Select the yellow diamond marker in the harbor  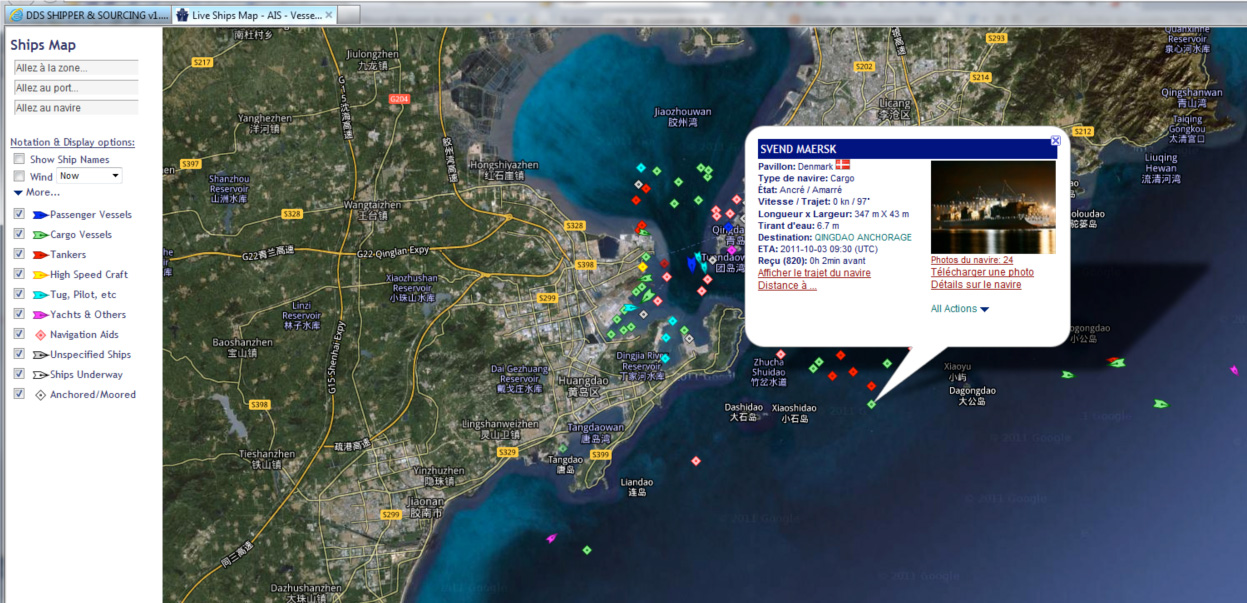(642, 267)
